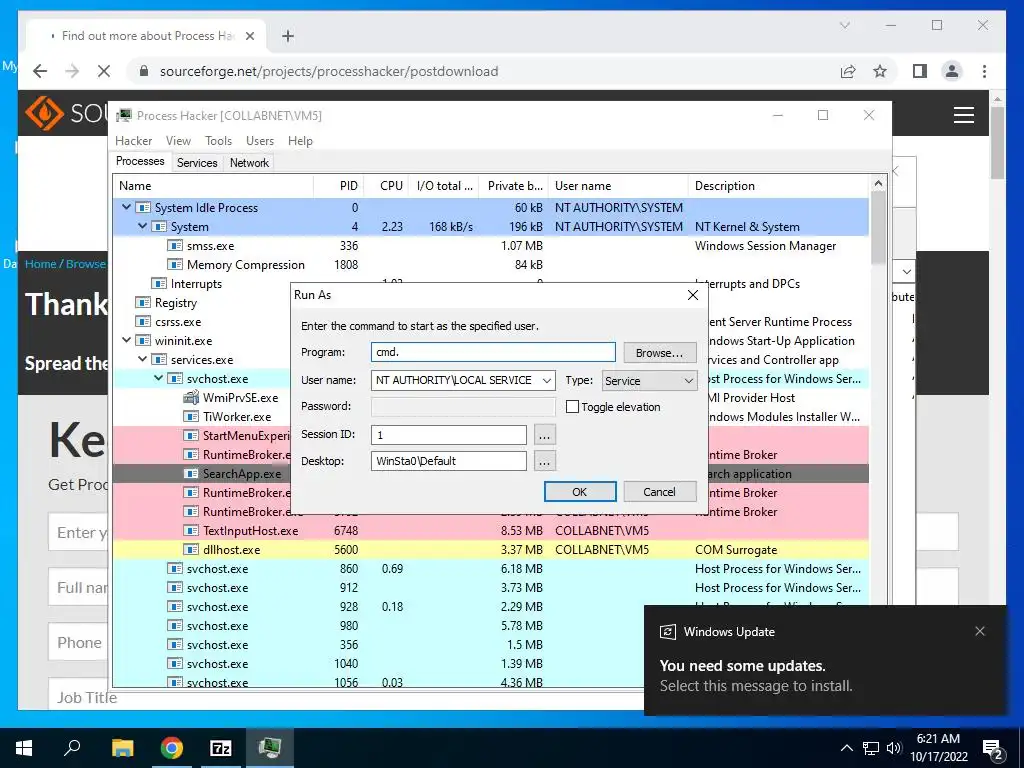Open the View menu in Process Hacker
Screen dimensions: 1024x768
[x=178, y=140]
